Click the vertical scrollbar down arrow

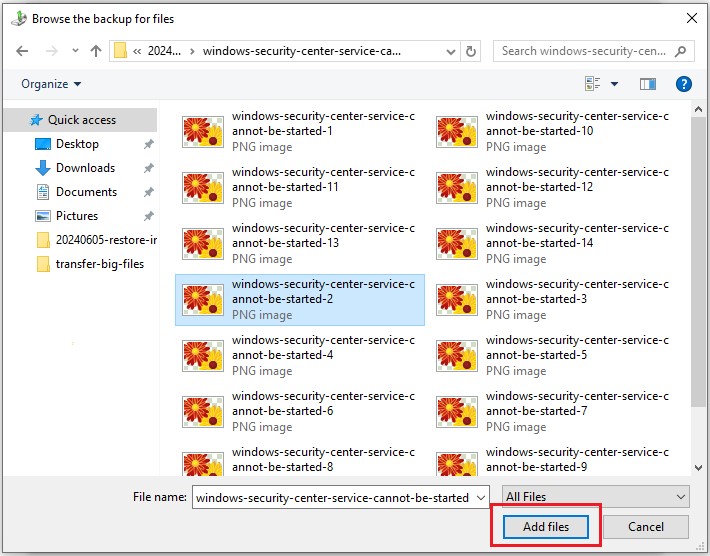698,467
